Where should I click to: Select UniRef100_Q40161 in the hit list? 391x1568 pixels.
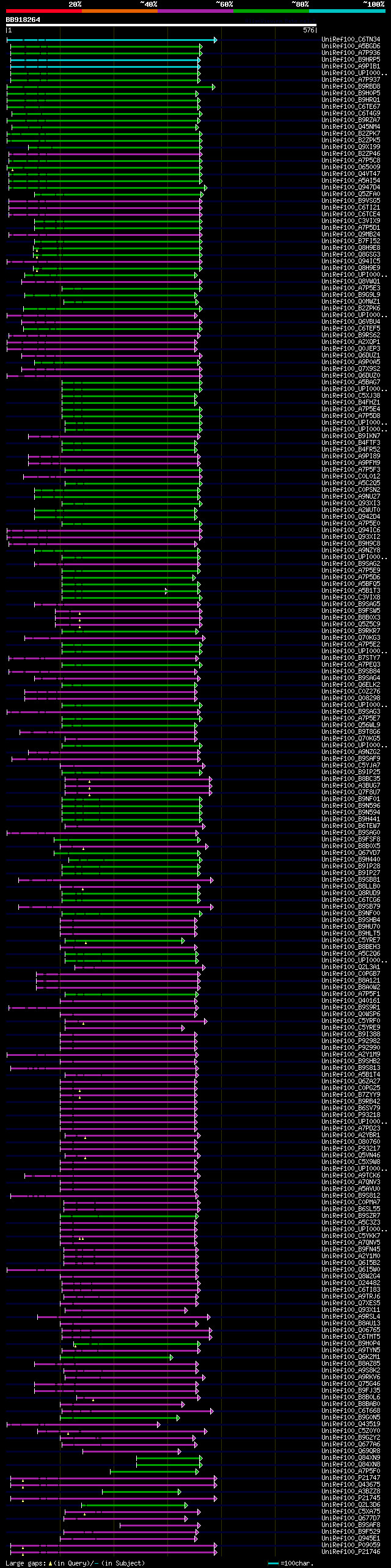(351, 1001)
